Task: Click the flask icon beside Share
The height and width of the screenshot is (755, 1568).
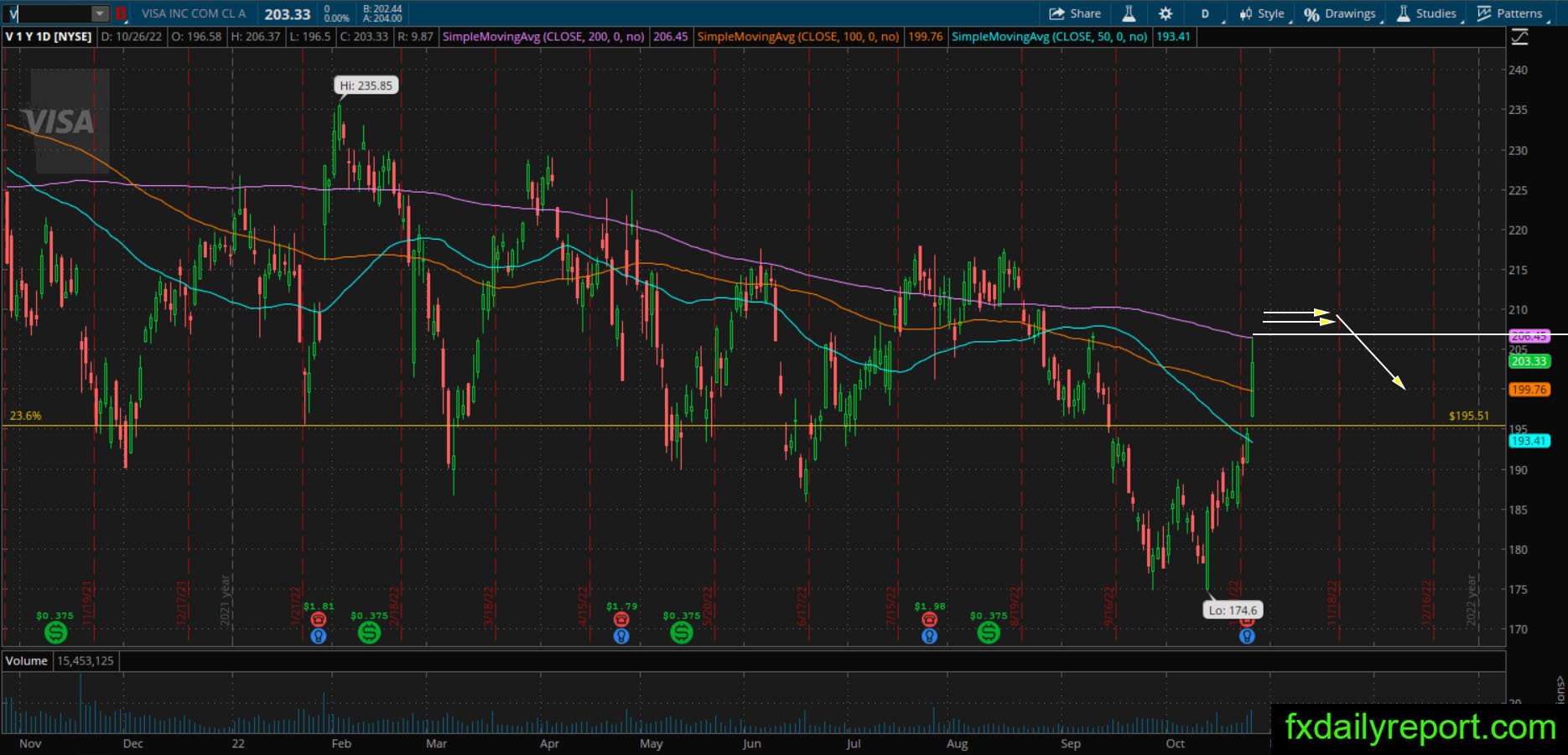Action: (1129, 13)
